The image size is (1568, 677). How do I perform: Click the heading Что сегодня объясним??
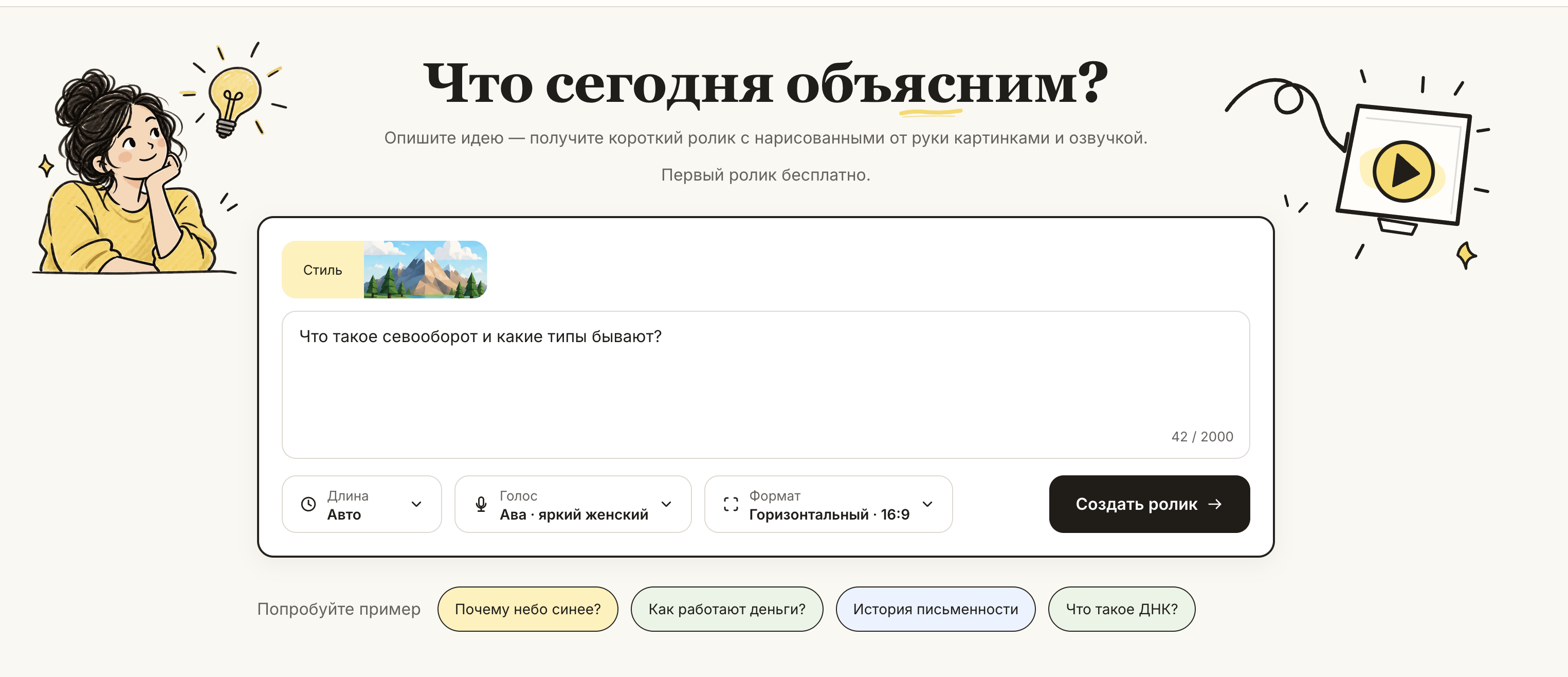[x=765, y=84]
